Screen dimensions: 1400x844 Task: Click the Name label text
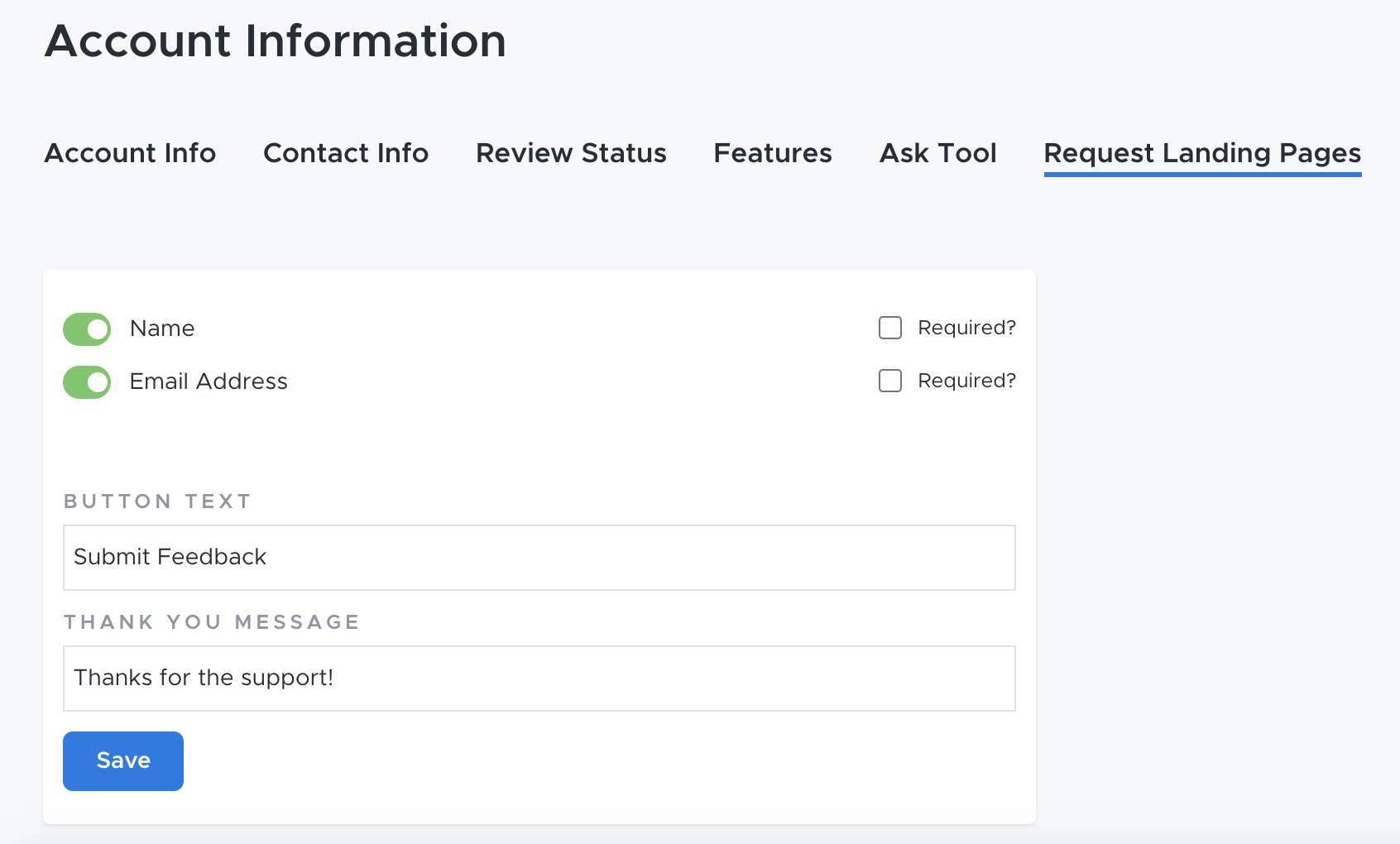pyautogui.click(x=161, y=328)
